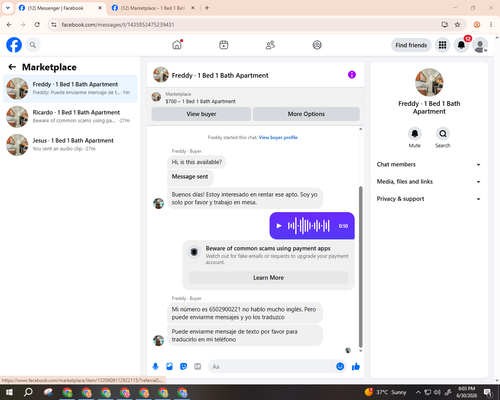
Task: Open the purple conversation information icon
Action: tap(352, 75)
